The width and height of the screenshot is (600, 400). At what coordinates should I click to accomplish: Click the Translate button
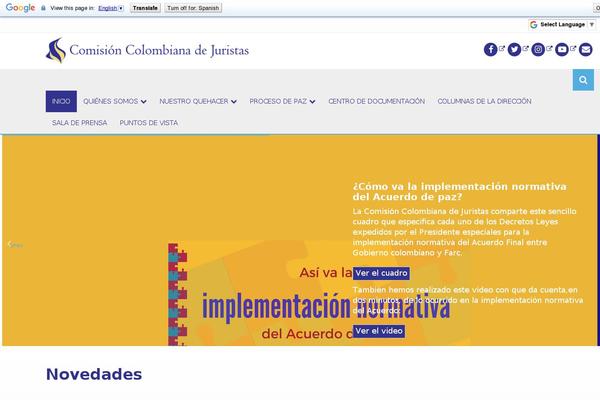tap(145, 8)
